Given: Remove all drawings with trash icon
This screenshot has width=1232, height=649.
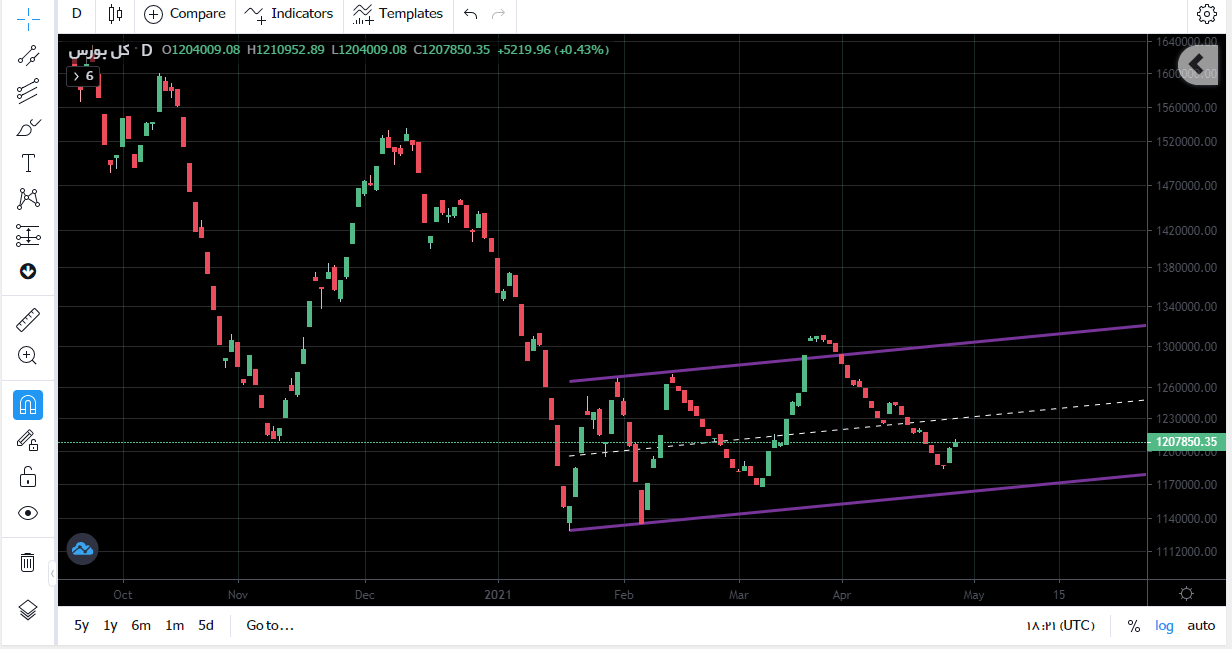Looking at the screenshot, I should (x=28, y=562).
